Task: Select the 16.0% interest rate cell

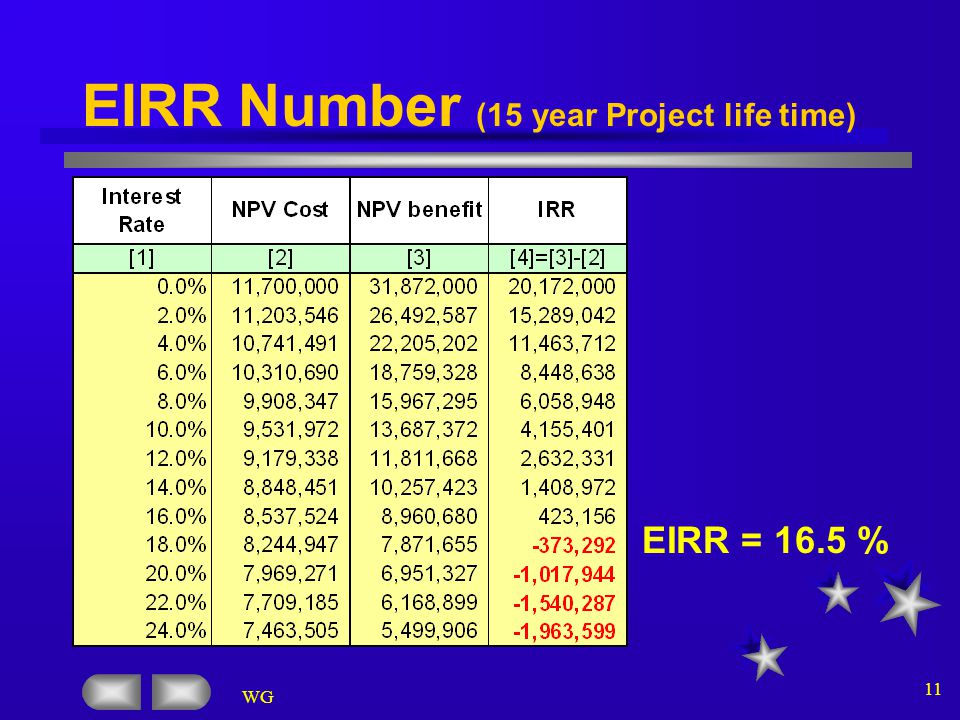Action: 176,517
